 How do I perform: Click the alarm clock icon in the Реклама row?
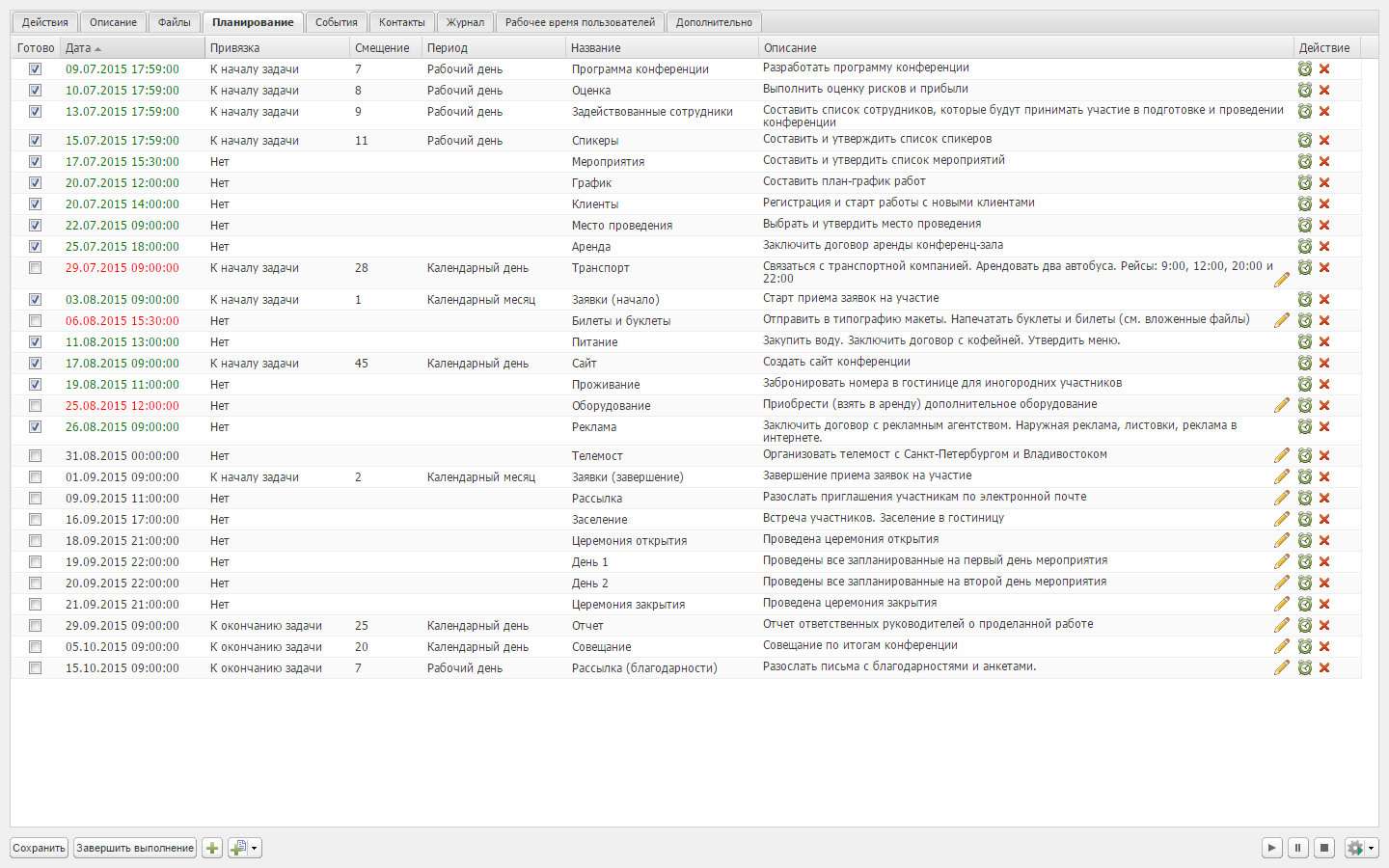click(x=1305, y=426)
